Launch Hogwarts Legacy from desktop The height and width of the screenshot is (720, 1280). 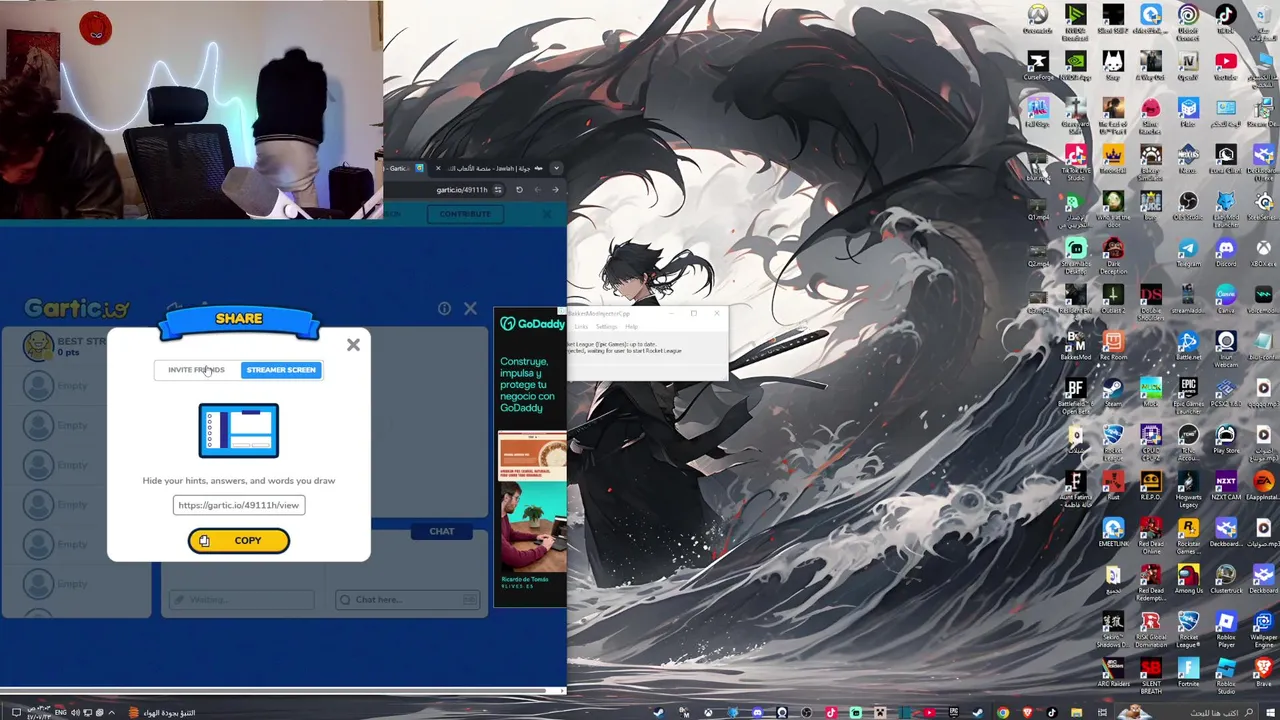pos(1188,488)
